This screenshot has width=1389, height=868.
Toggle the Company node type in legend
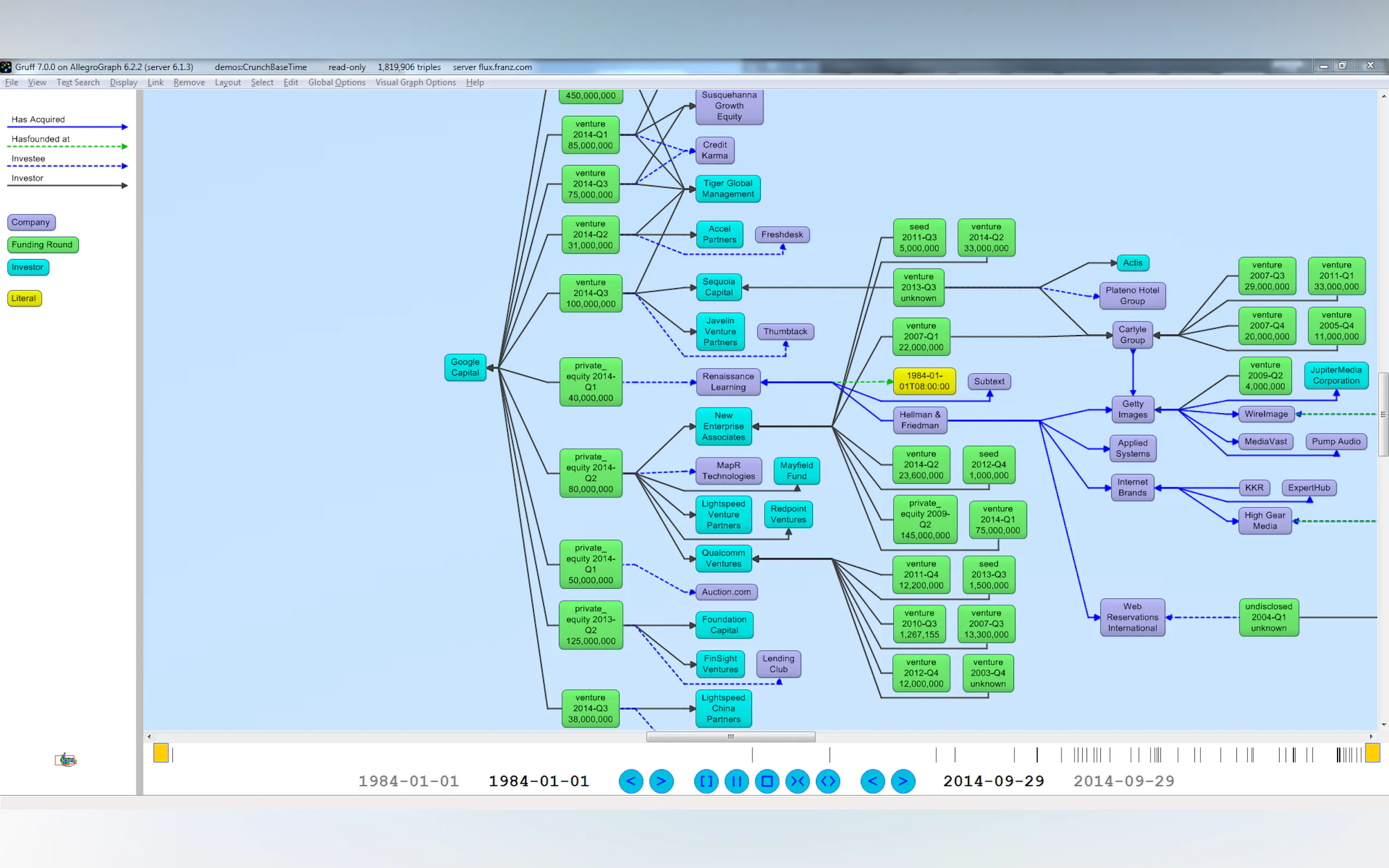[x=31, y=222]
